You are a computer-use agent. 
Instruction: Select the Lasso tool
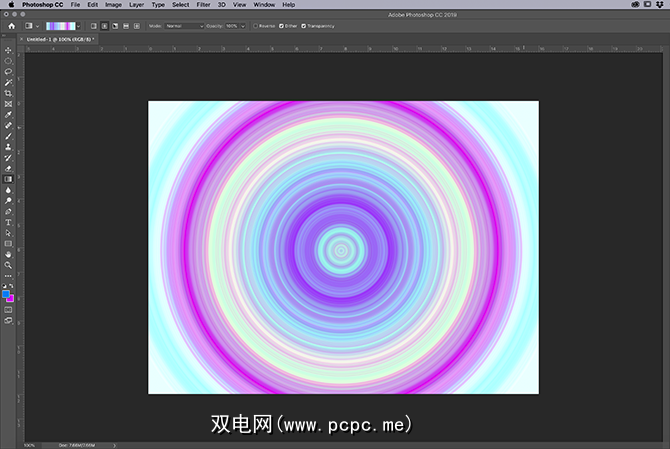point(8,71)
